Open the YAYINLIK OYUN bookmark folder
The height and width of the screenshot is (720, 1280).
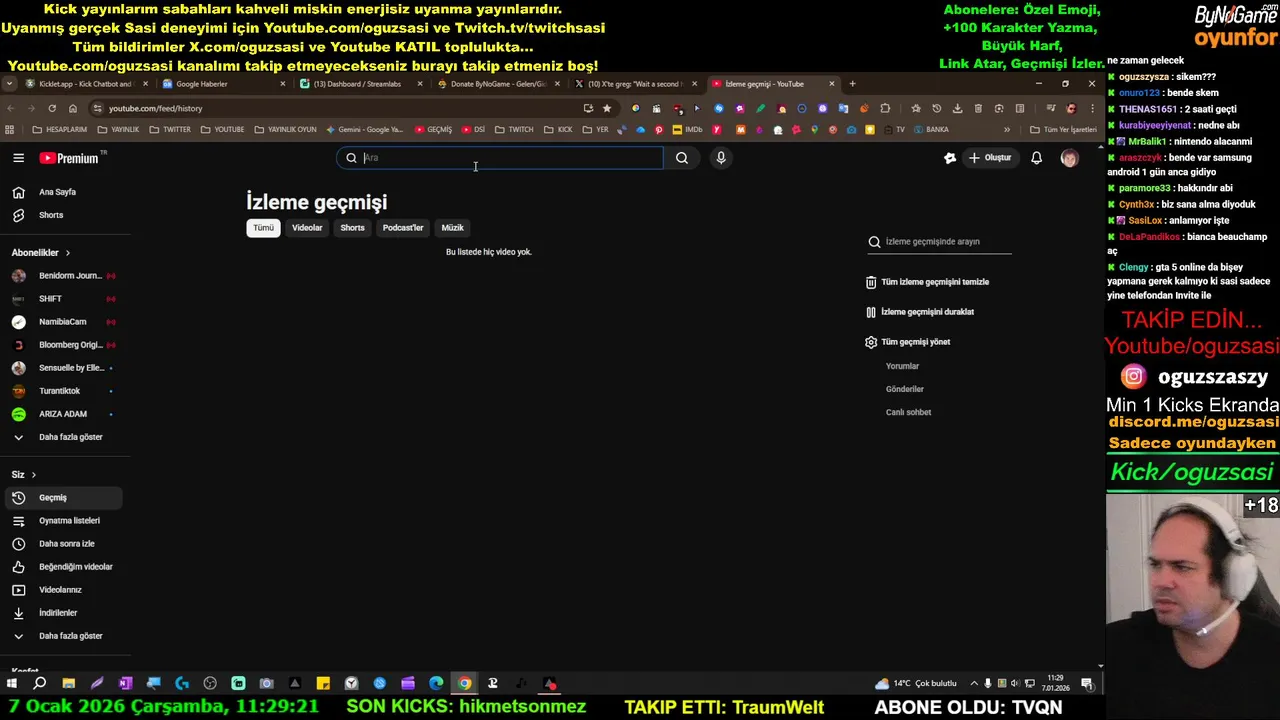(x=285, y=130)
